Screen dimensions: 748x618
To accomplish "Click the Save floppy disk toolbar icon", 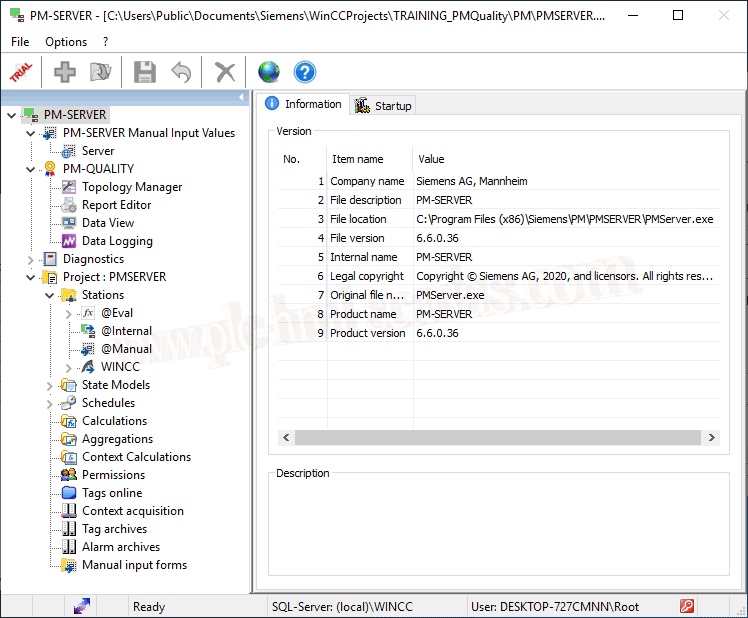I will click(x=145, y=72).
